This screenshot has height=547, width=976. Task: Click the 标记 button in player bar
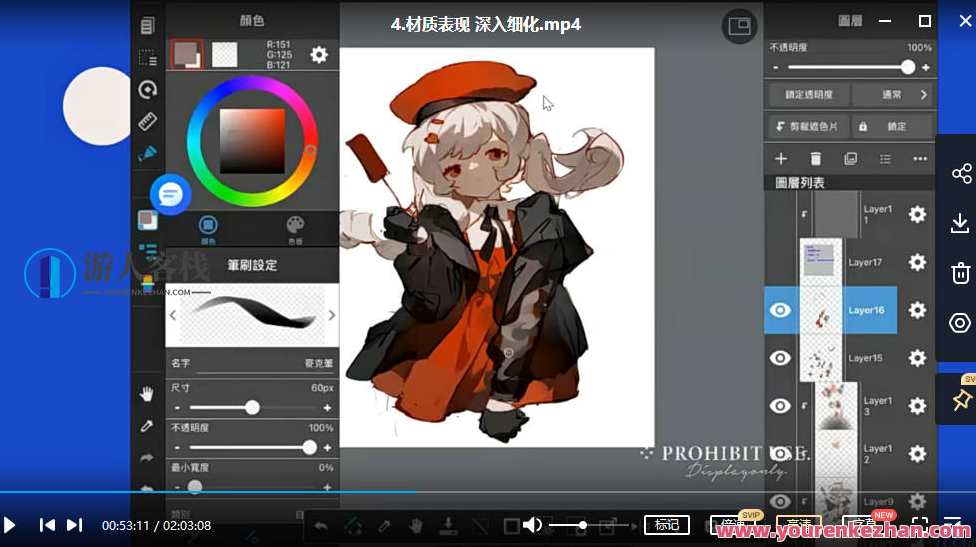(x=667, y=524)
